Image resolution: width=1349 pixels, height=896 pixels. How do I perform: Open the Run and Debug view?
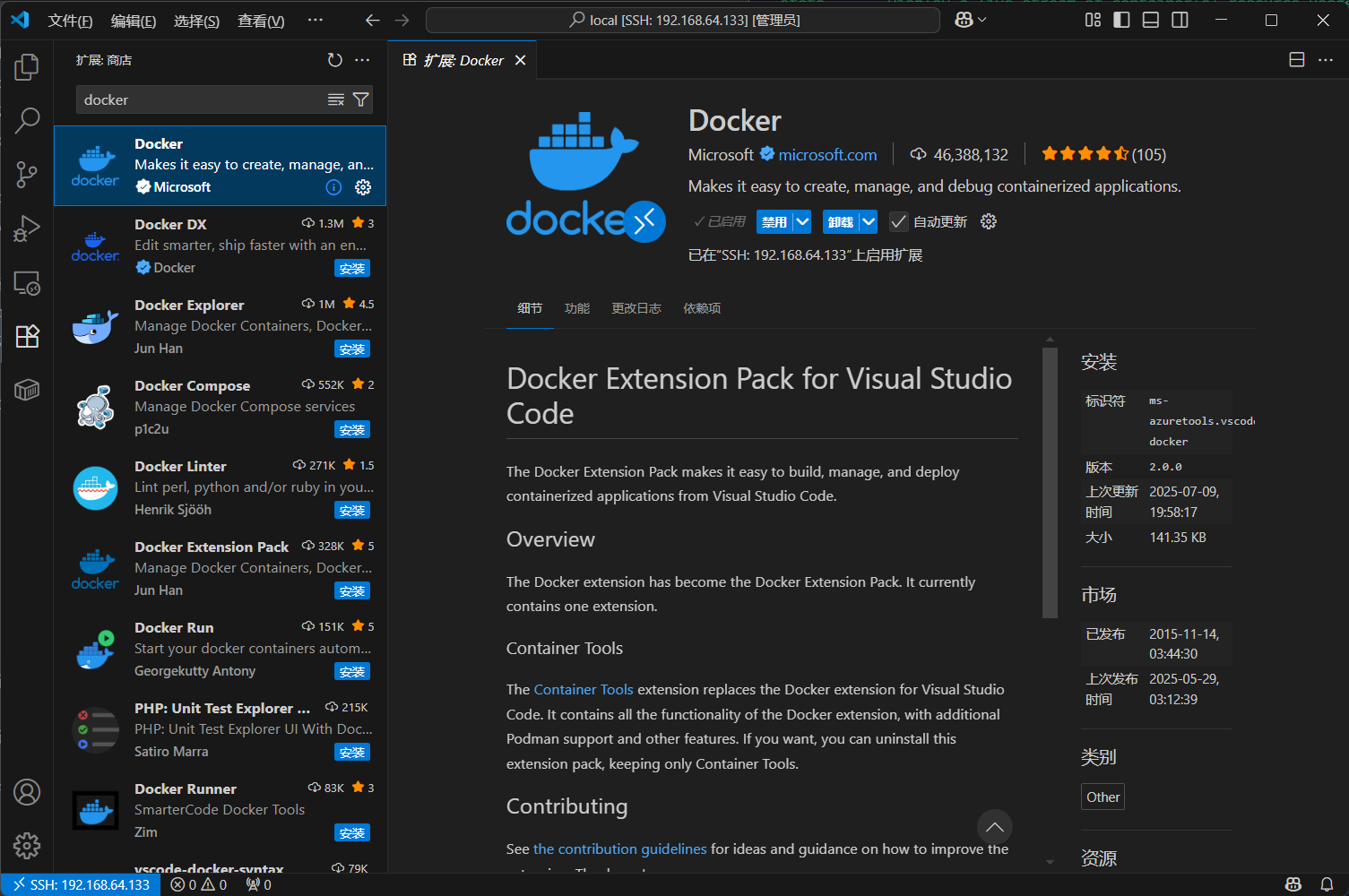[x=27, y=229]
